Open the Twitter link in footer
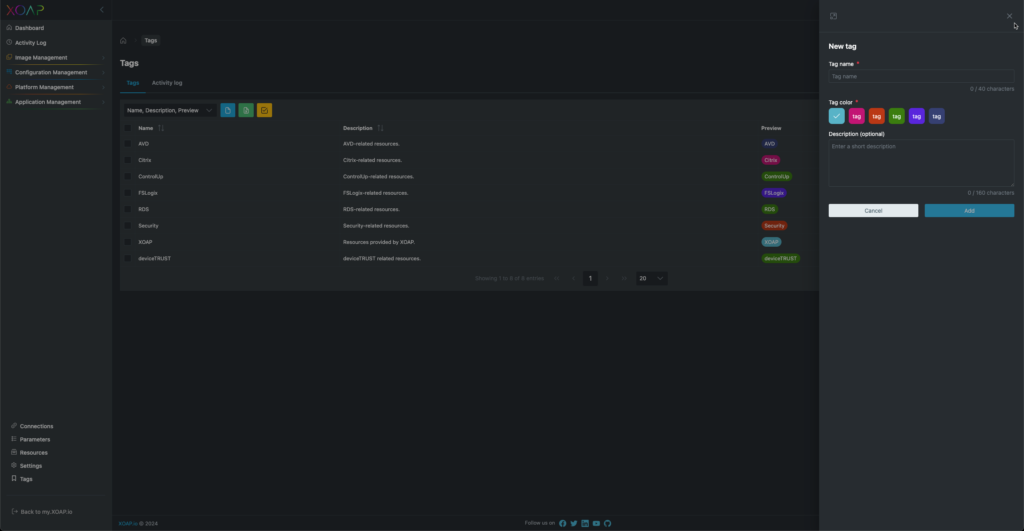The image size is (1024, 531). pyautogui.click(x=574, y=523)
